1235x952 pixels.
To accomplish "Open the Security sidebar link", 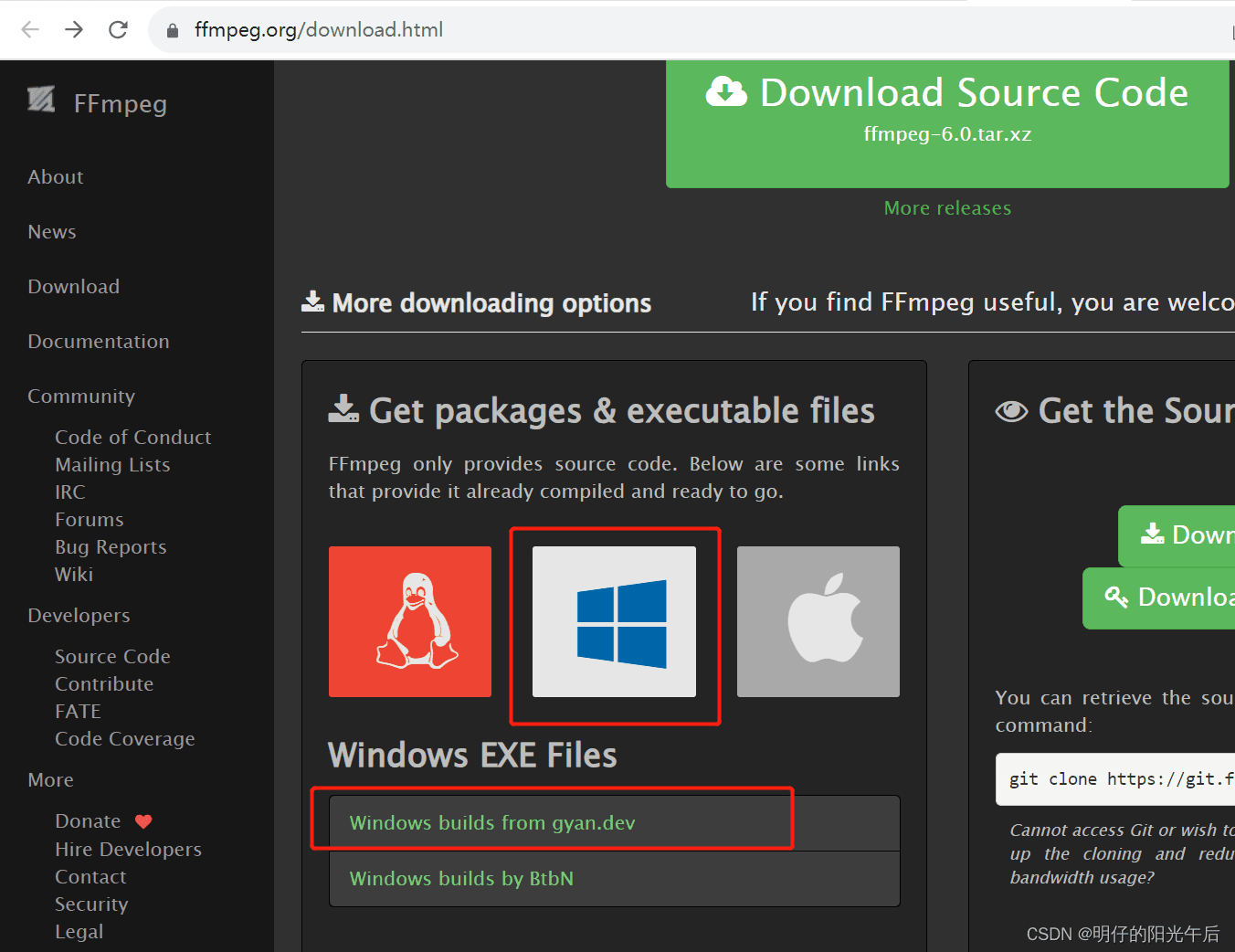I will pyautogui.click(x=91, y=904).
